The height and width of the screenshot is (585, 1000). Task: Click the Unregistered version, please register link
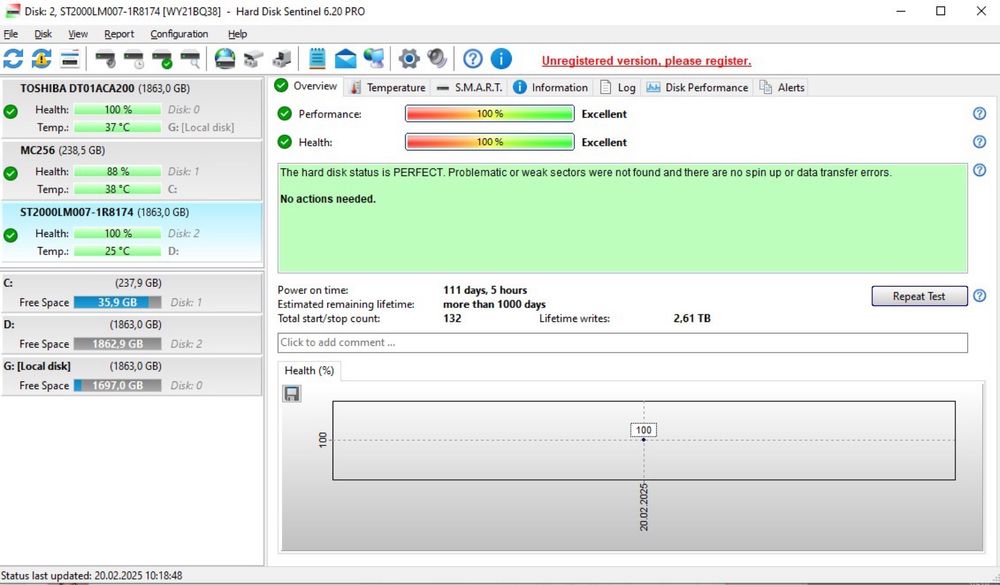tap(646, 61)
